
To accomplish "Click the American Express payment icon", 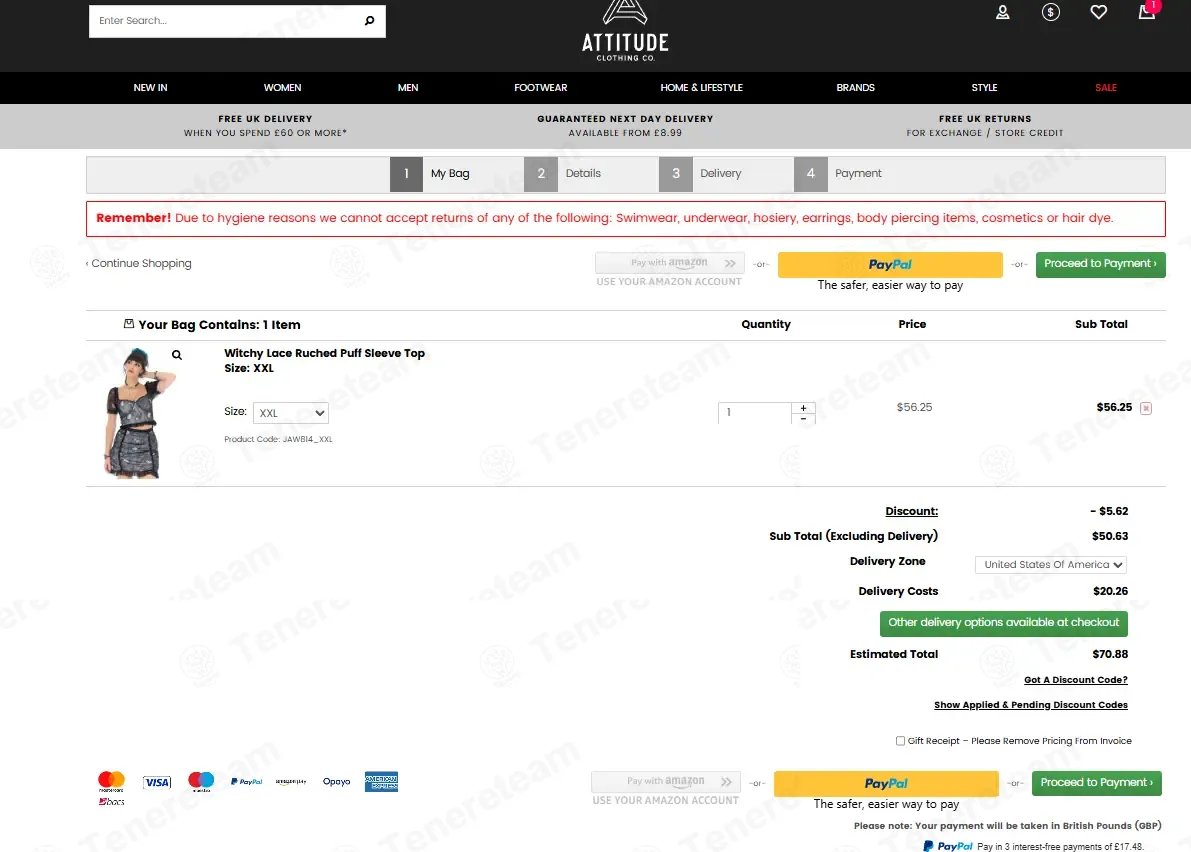I will click(x=381, y=781).
